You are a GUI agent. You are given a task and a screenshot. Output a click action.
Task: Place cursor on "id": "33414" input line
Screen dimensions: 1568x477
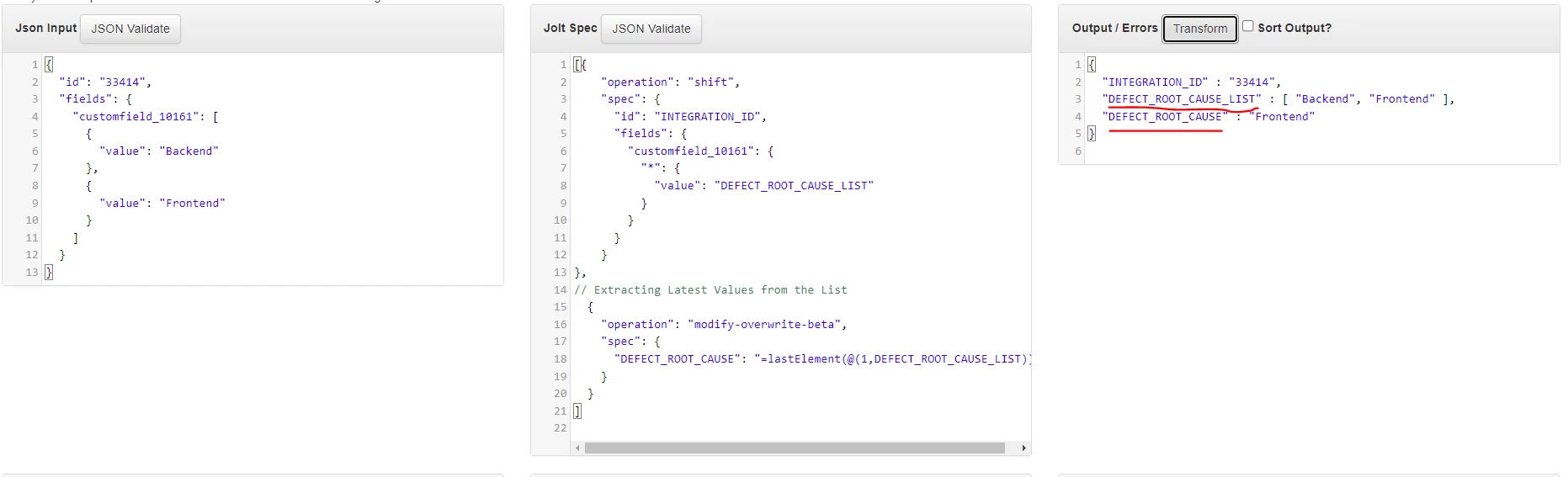click(105, 82)
